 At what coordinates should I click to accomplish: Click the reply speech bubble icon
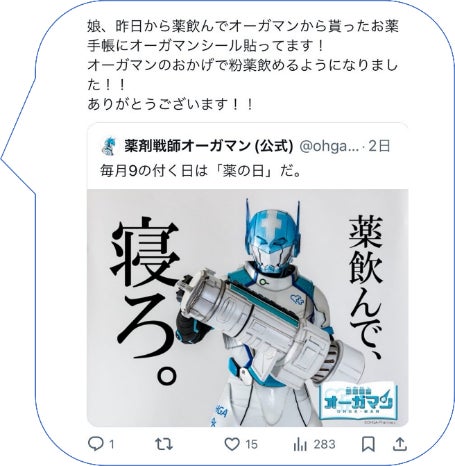coord(96,444)
